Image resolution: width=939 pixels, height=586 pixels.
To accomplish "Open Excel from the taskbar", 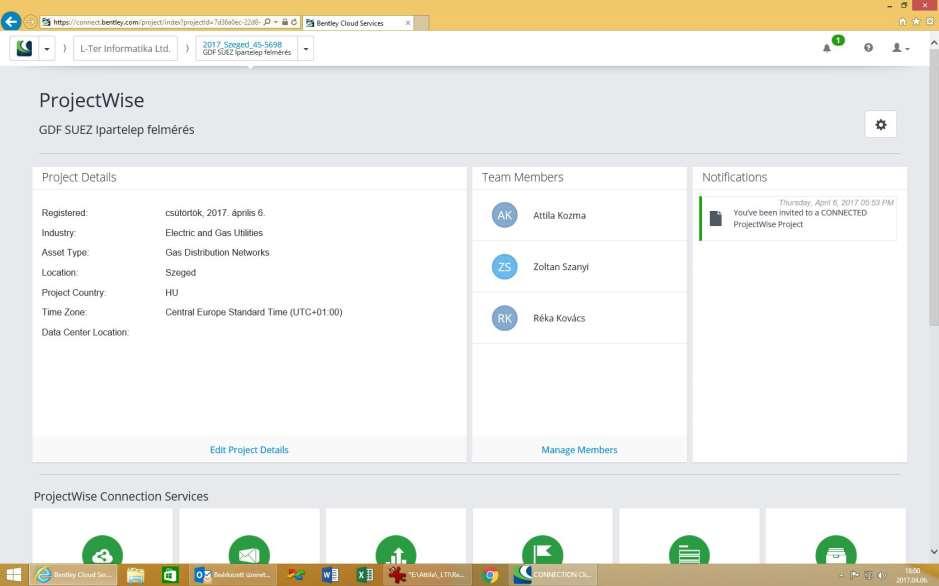I will (x=364, y=575).
